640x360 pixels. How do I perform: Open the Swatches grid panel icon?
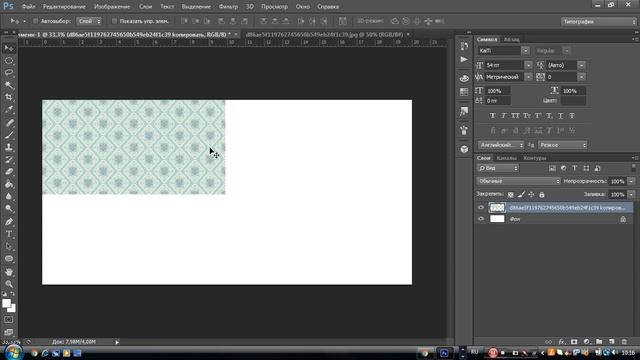pos(464,92)
